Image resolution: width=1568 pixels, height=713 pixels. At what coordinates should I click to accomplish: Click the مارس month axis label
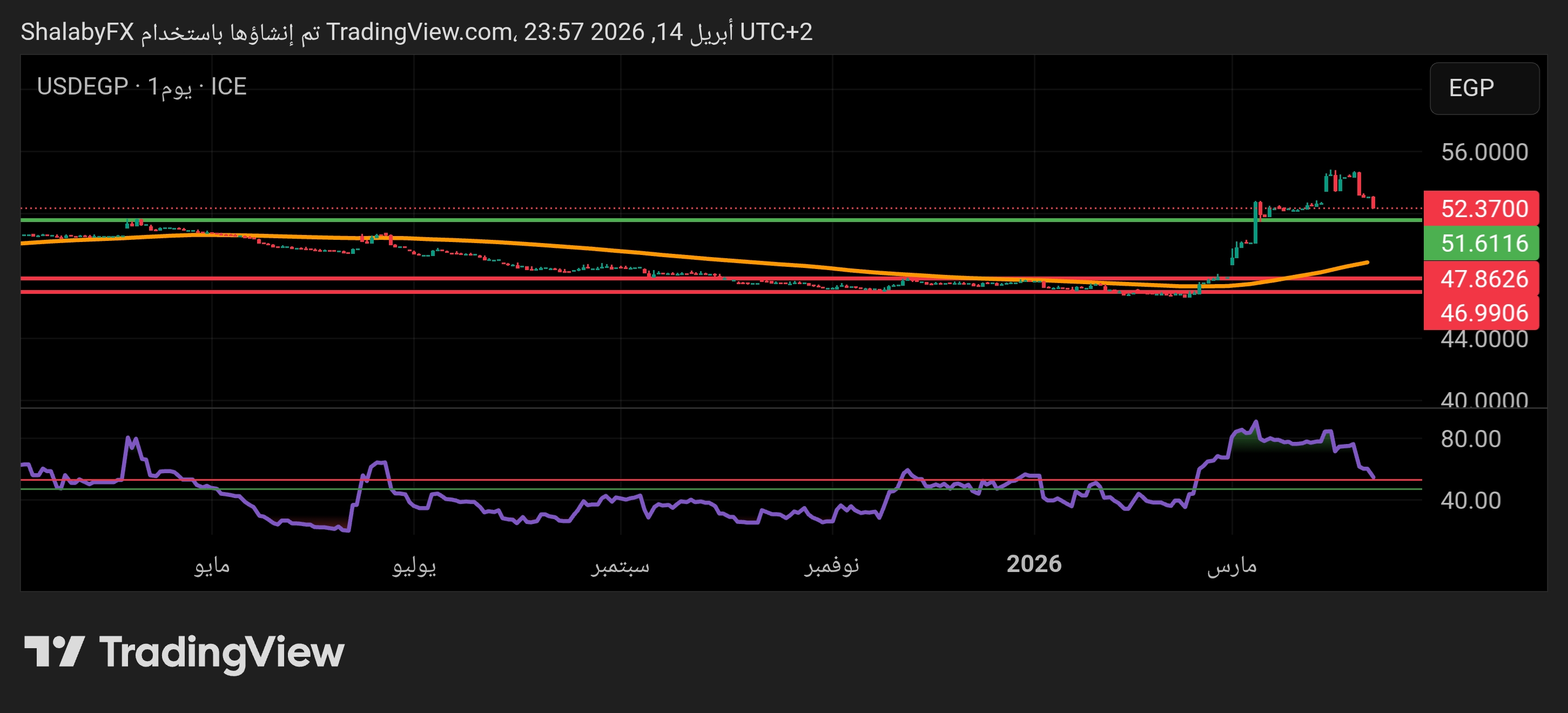[1231, 566]
